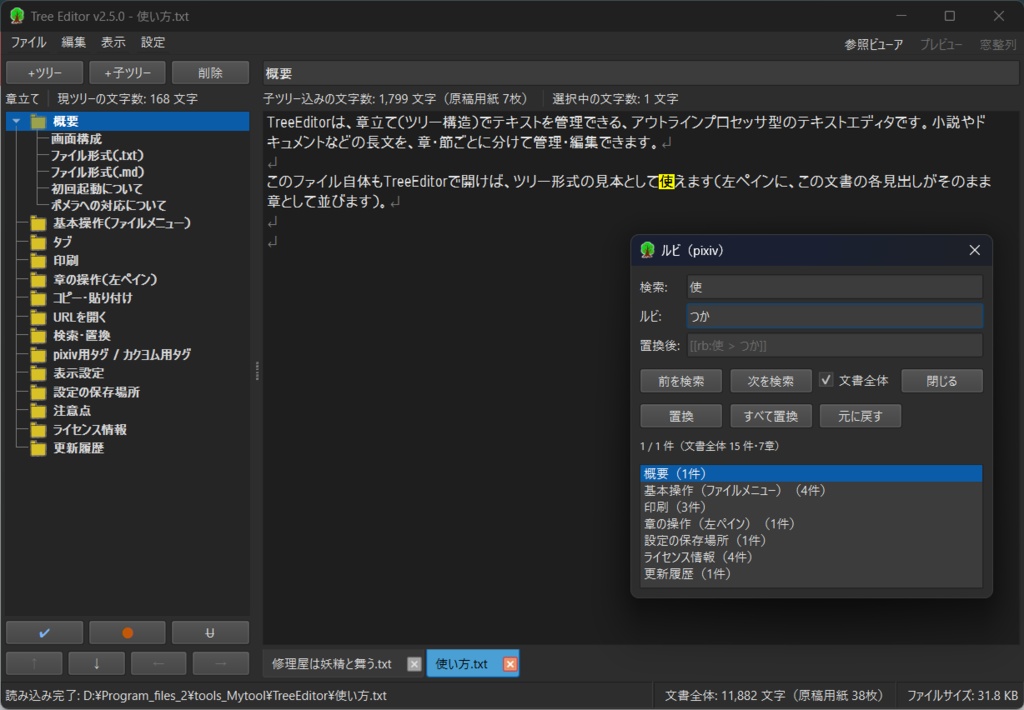Viewport: 1024px width, 710px height.
Task: Open the 設定 menu
Action: 153,42
